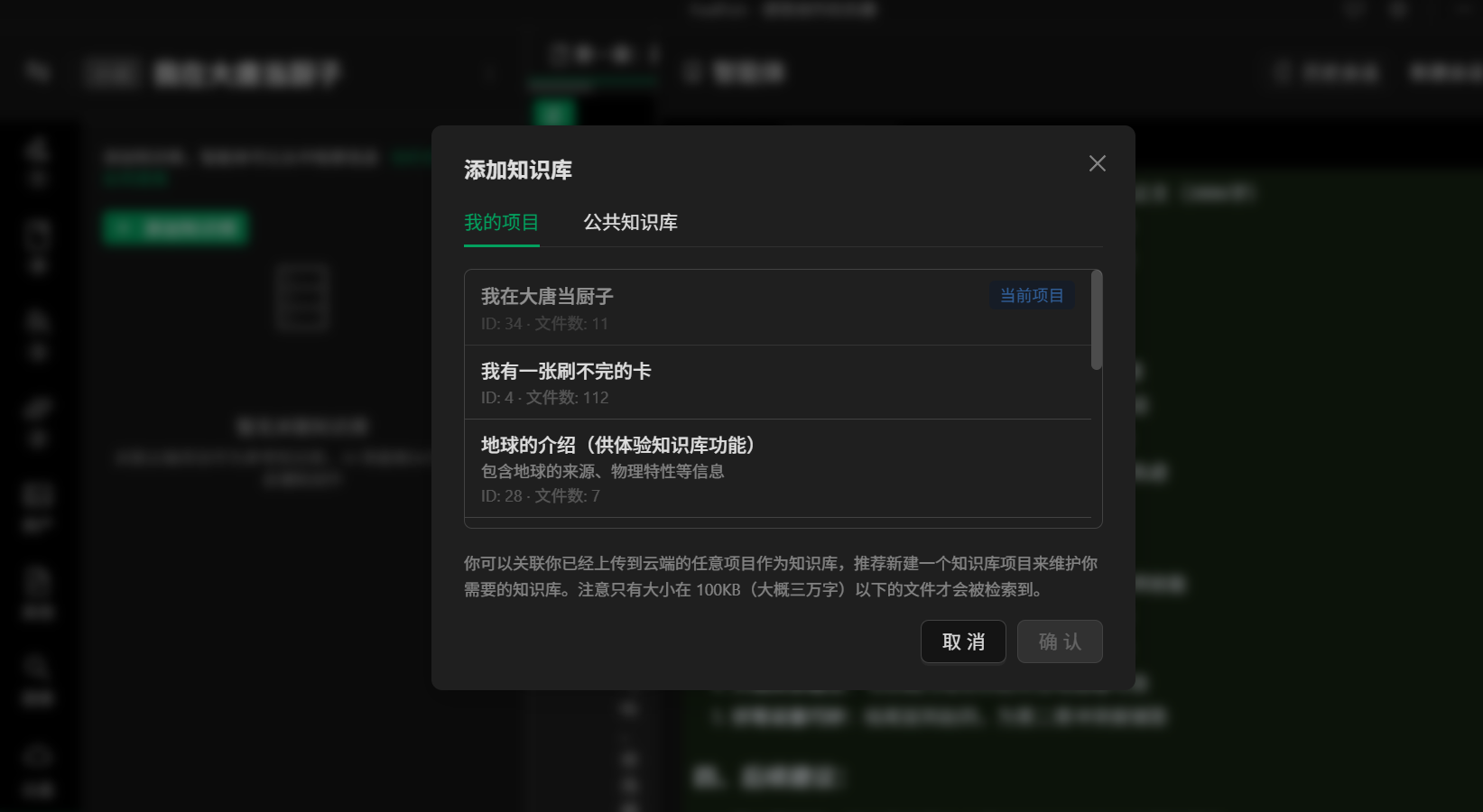The width and height of the screenshot is (1483, 812).
Task: Click the blurred green button behind dialog
Action: coord(175,227)
